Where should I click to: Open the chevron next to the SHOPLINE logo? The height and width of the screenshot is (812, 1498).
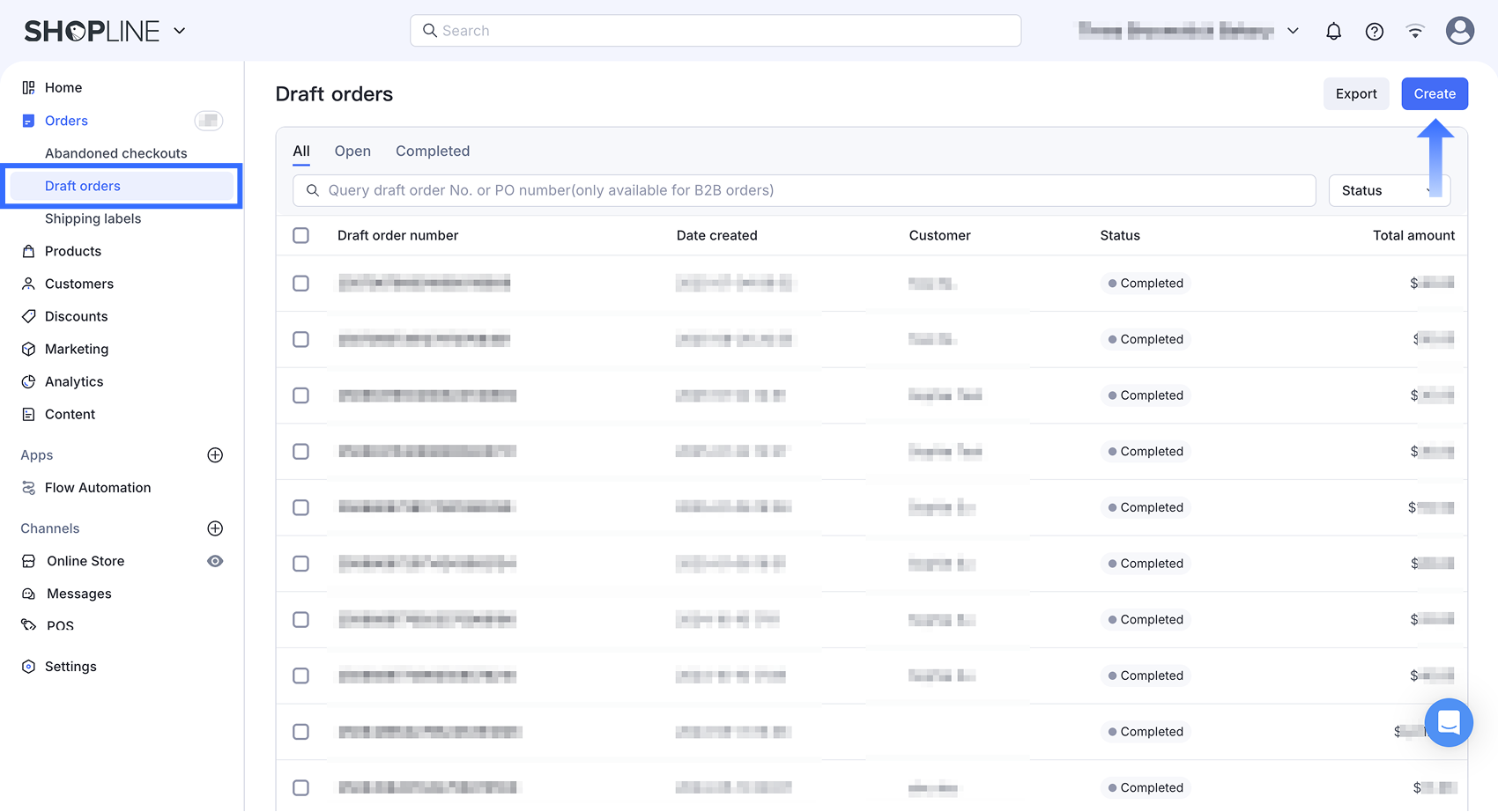pos(179,31)
